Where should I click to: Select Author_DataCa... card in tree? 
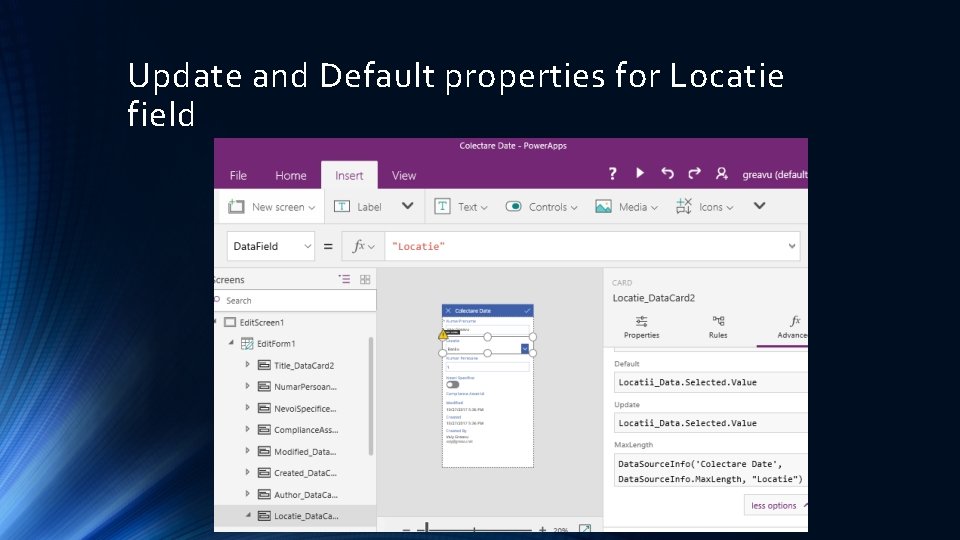[x=306, y=495]
